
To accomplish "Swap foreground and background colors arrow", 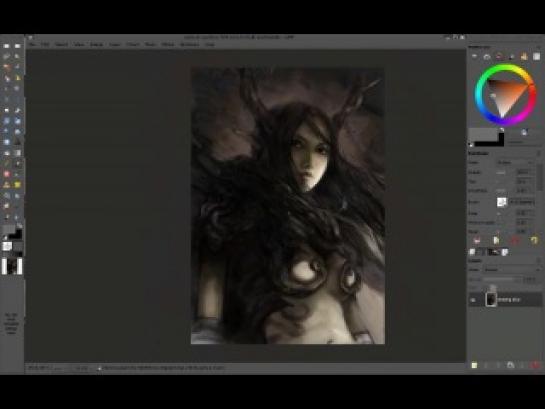I will click(x=502, y=130).
